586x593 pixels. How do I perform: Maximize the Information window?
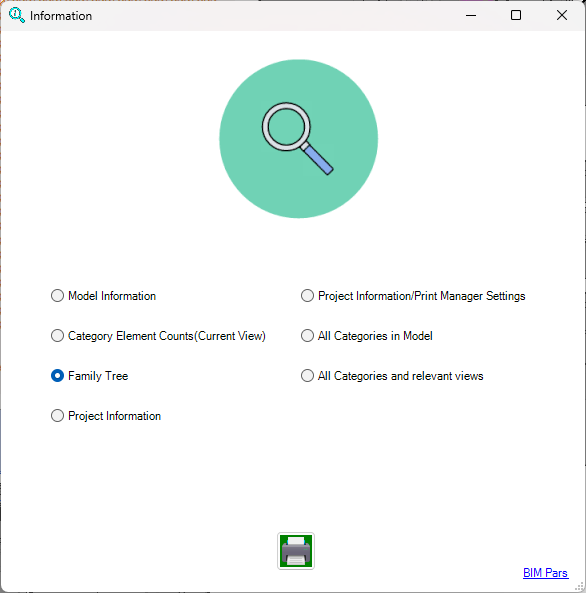click(516, 16)
